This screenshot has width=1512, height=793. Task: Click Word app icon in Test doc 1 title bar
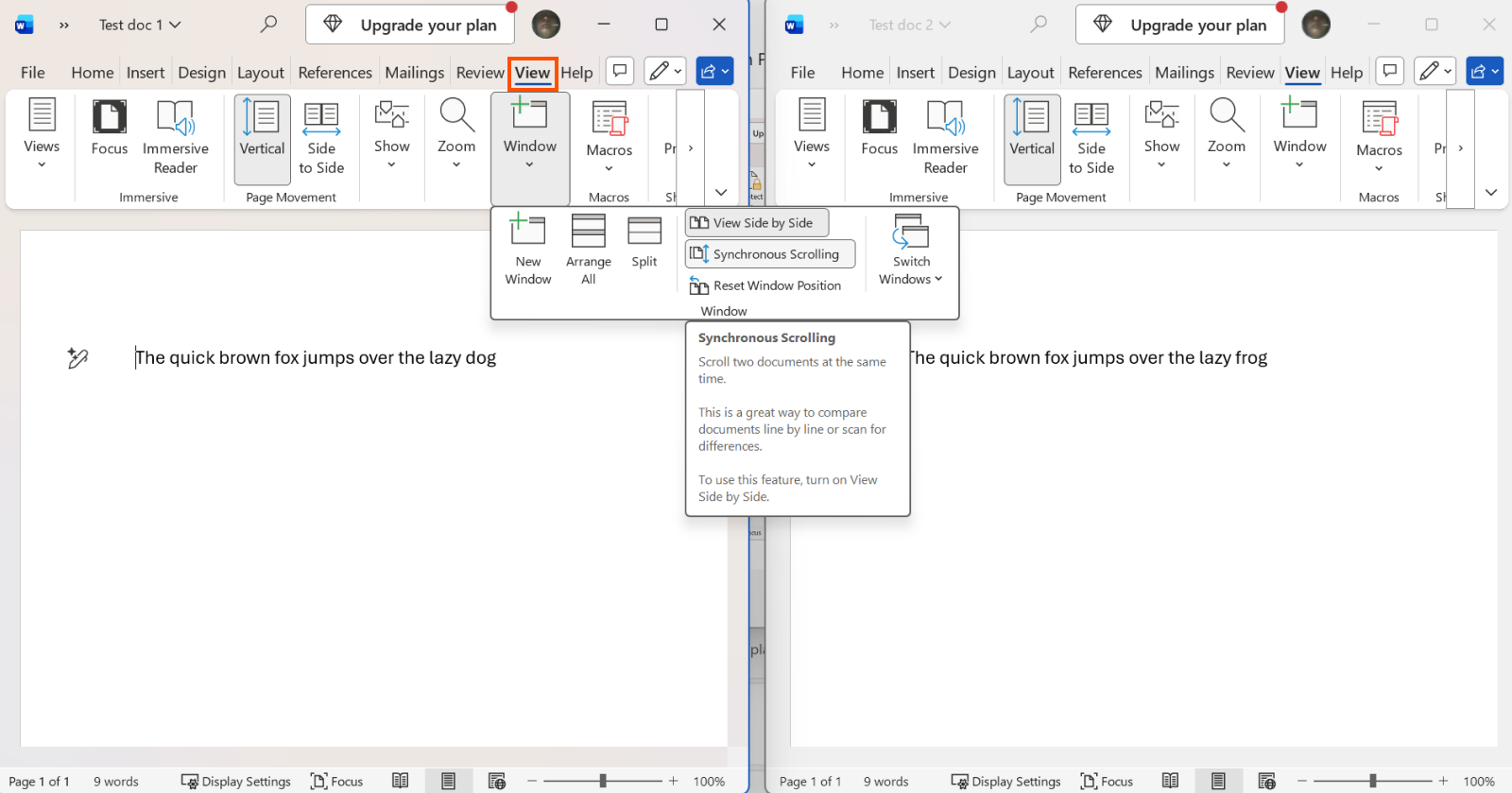tap(25, 25)
